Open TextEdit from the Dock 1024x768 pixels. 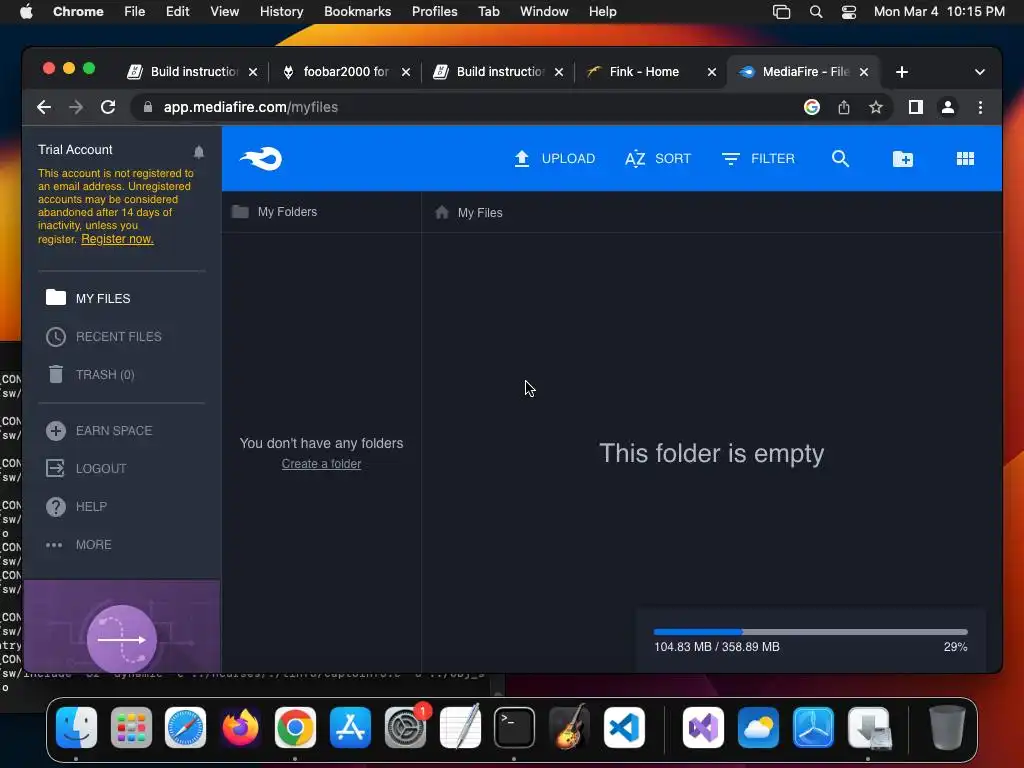tap(460, 728)
